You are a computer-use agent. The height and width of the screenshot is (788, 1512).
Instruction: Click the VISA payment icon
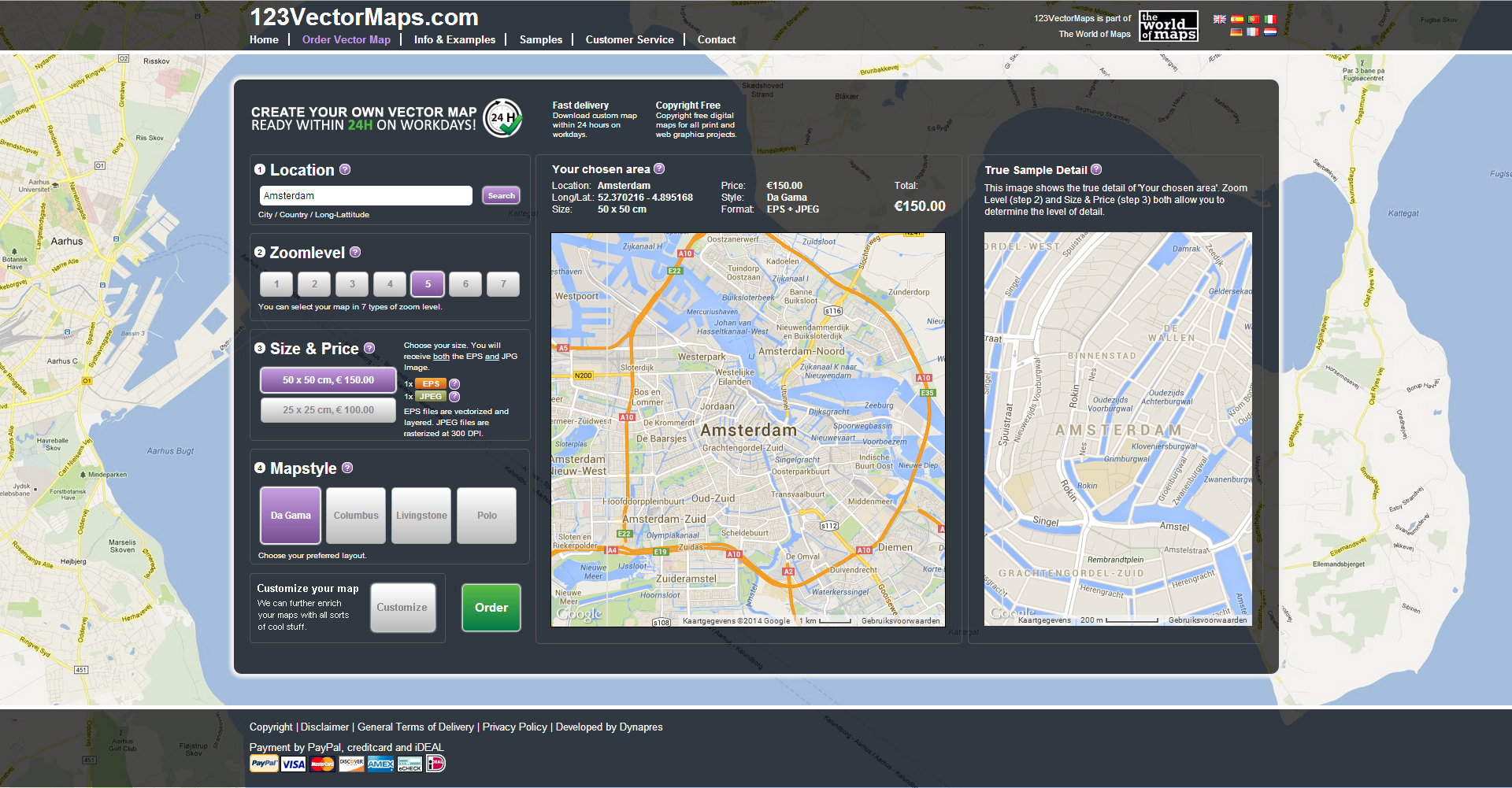pyautogui.click(x=293, y=764)
